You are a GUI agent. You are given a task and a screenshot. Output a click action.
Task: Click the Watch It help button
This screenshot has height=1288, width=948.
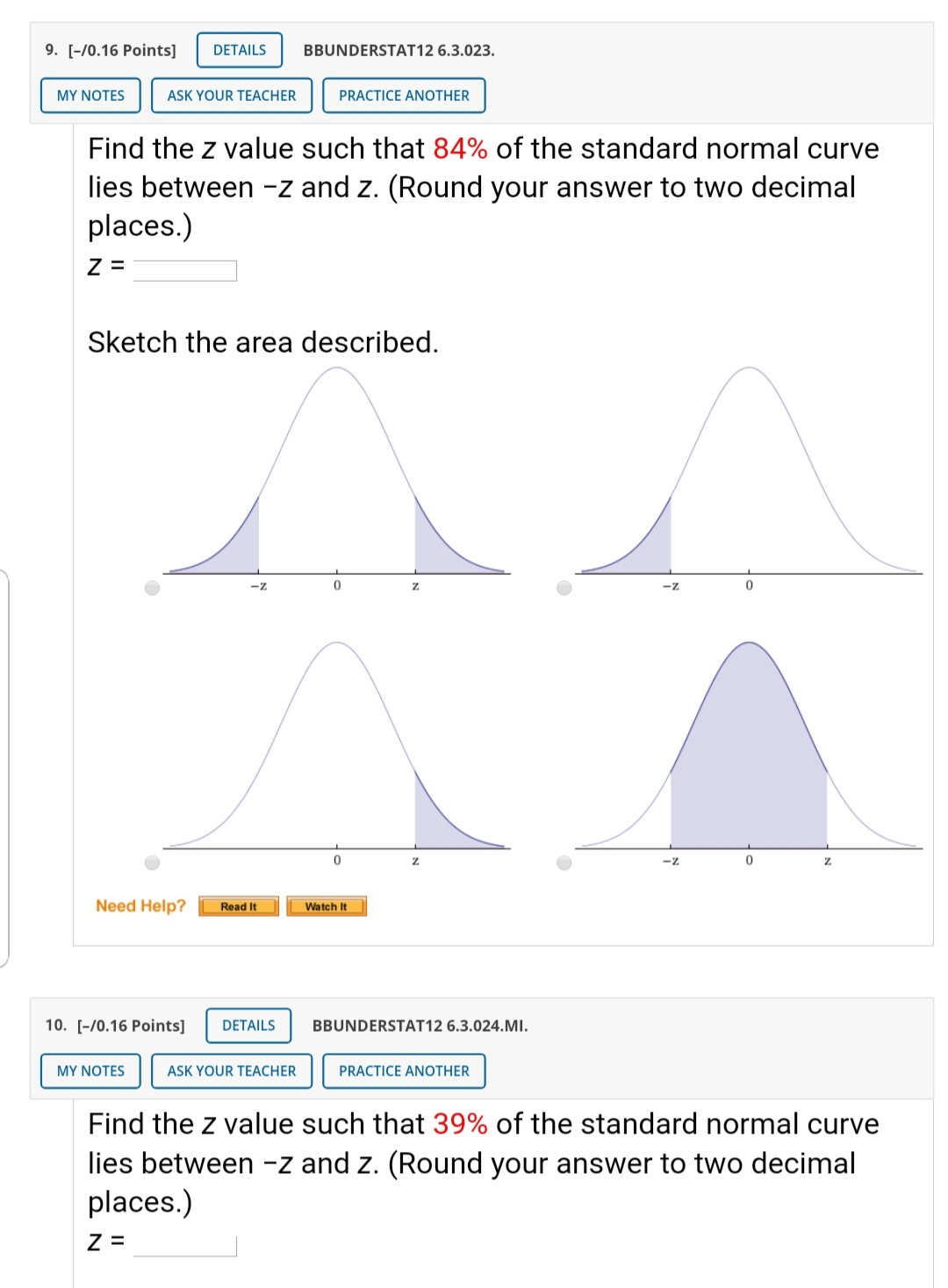point(326,906)
